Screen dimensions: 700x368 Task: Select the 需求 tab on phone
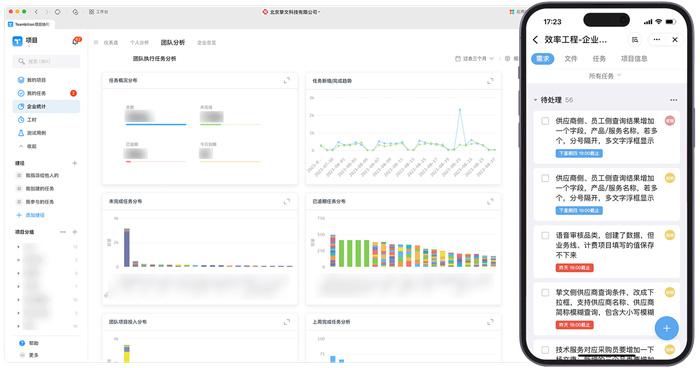[542, 59]
